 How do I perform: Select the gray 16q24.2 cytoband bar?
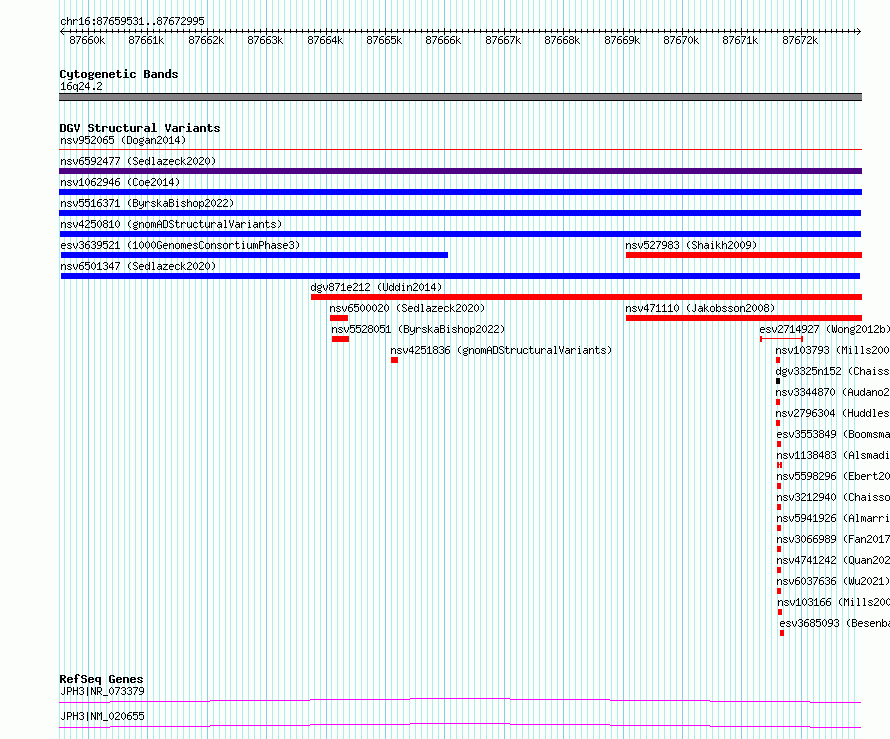click(x=460, y=97)
